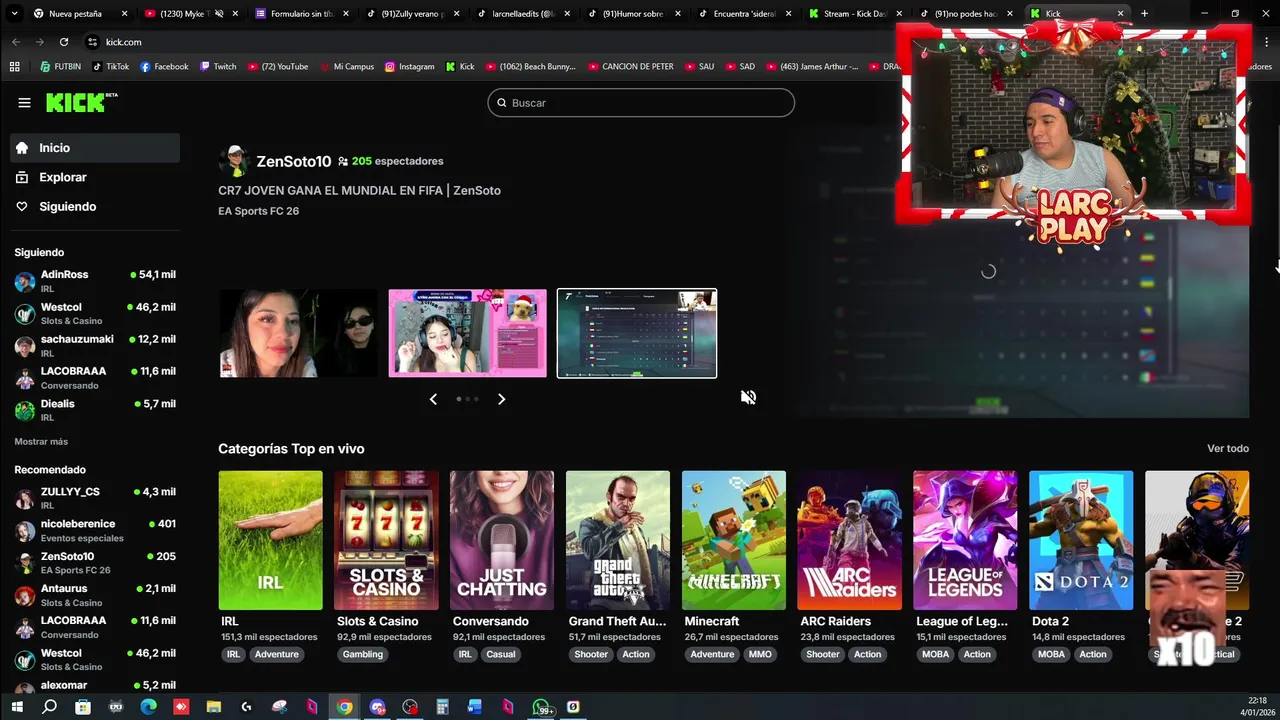Click the ZULLYY_CS channel avatar
Viewport: 1280px width, 720px height.
(x=25, y=498)
